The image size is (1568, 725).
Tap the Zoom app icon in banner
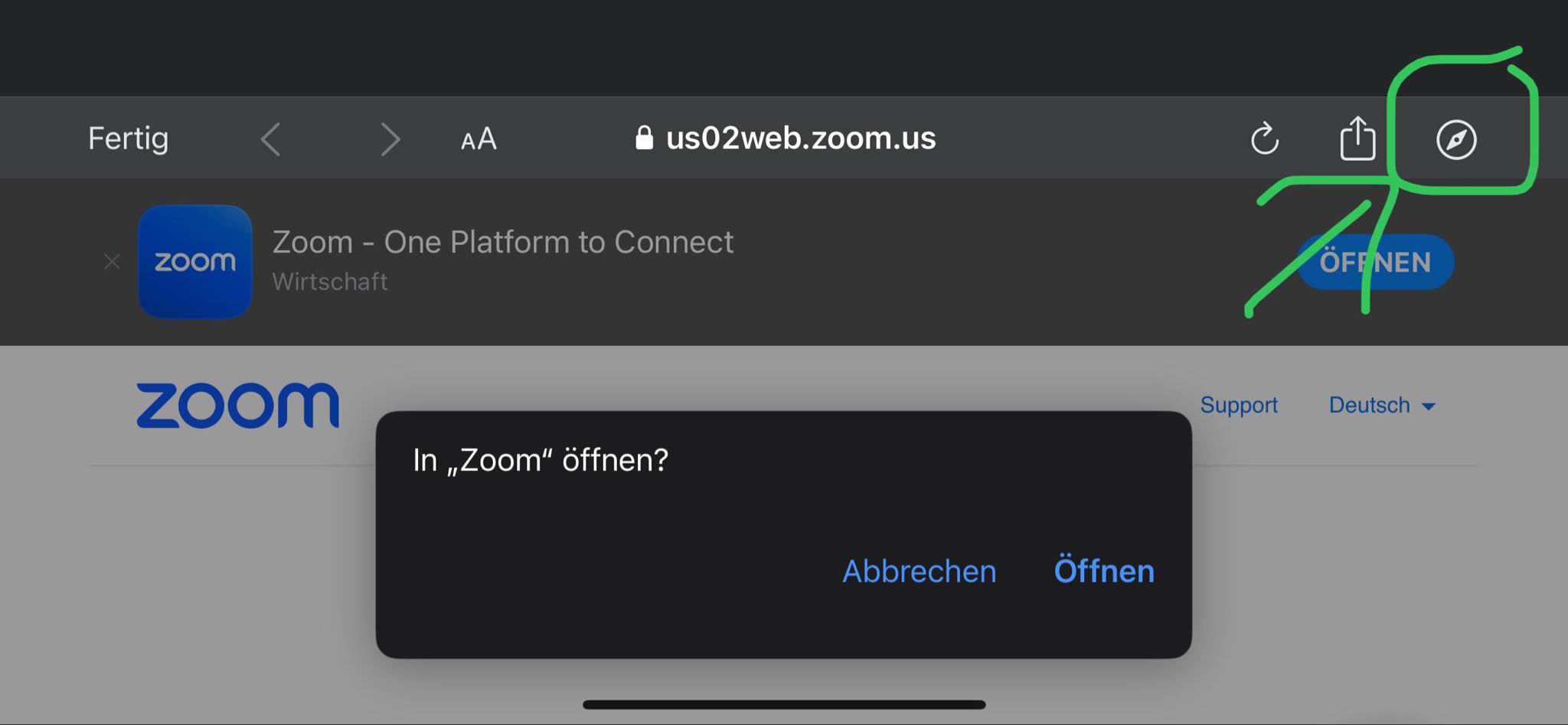(x=195, y=262)
